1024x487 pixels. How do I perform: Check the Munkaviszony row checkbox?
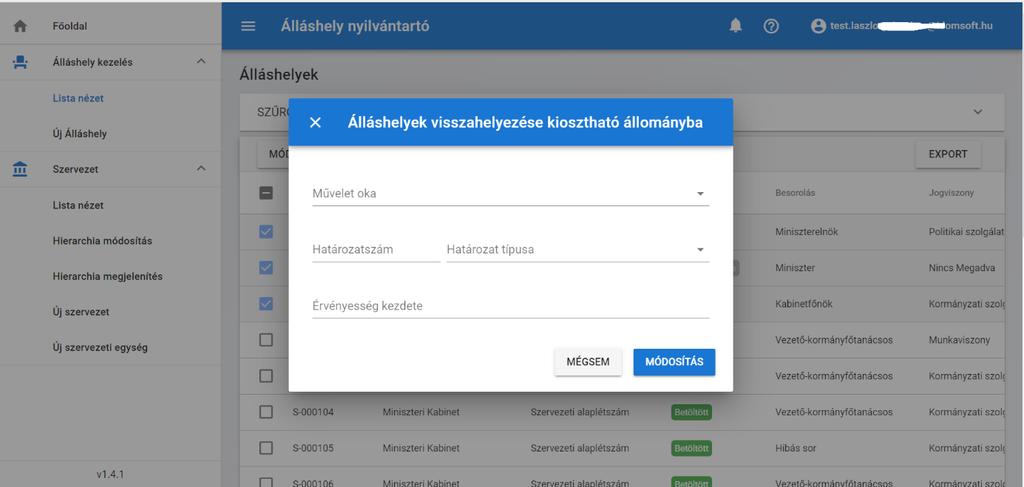(x=266, y=340)
